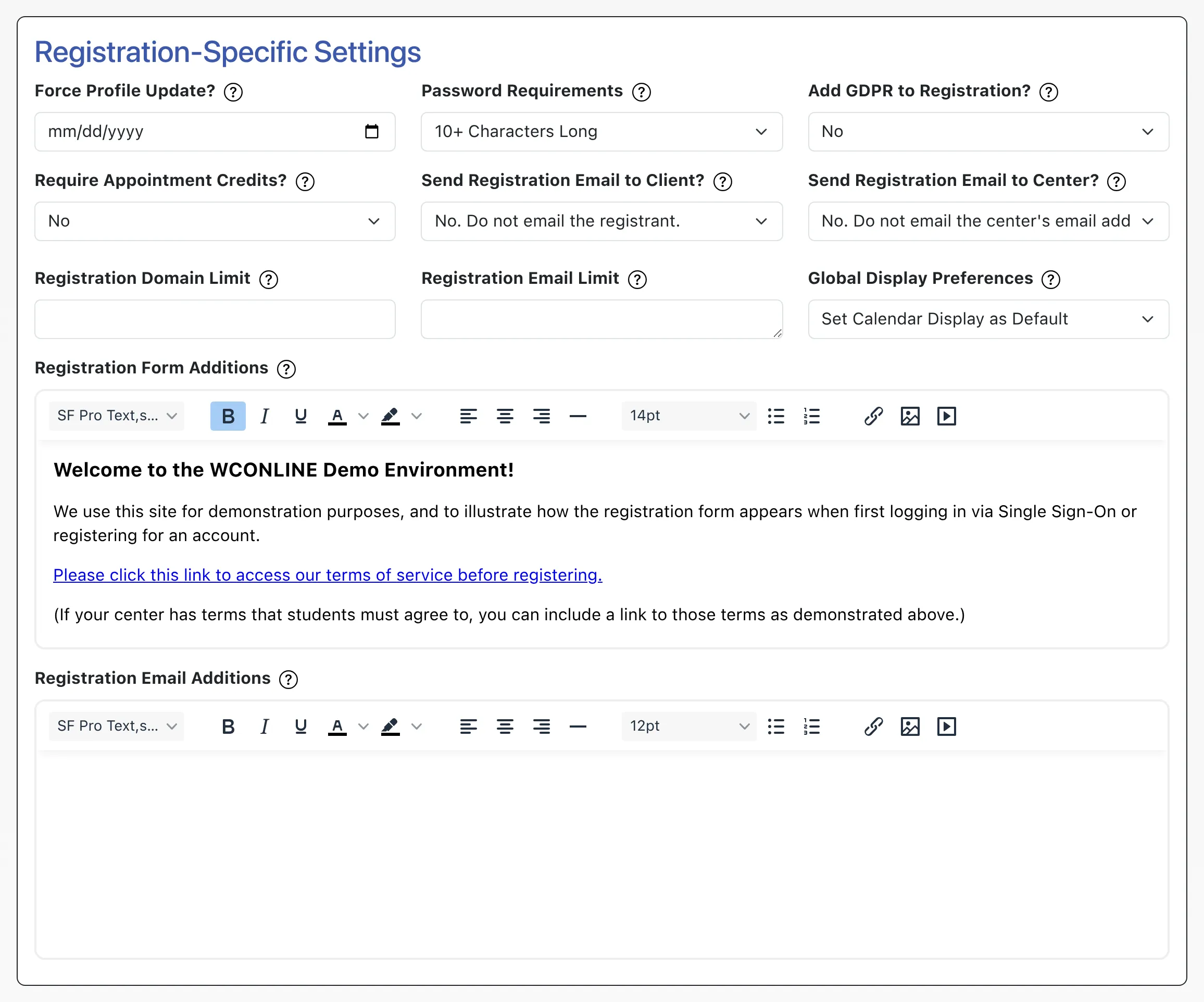
Task: Open 14pt font size dropdown
Action: [x=688, y=416]
